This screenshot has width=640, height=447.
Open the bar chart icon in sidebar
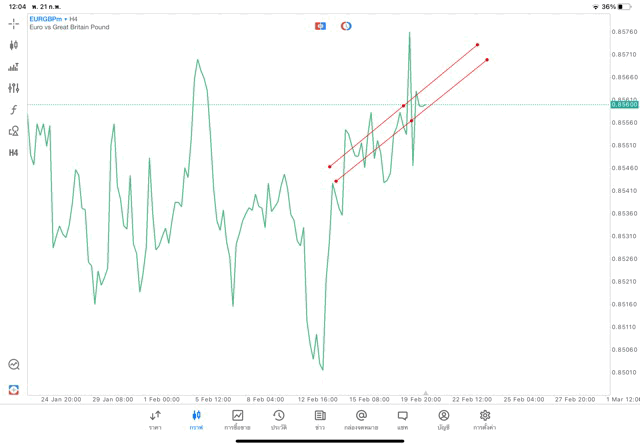point(14,67)
